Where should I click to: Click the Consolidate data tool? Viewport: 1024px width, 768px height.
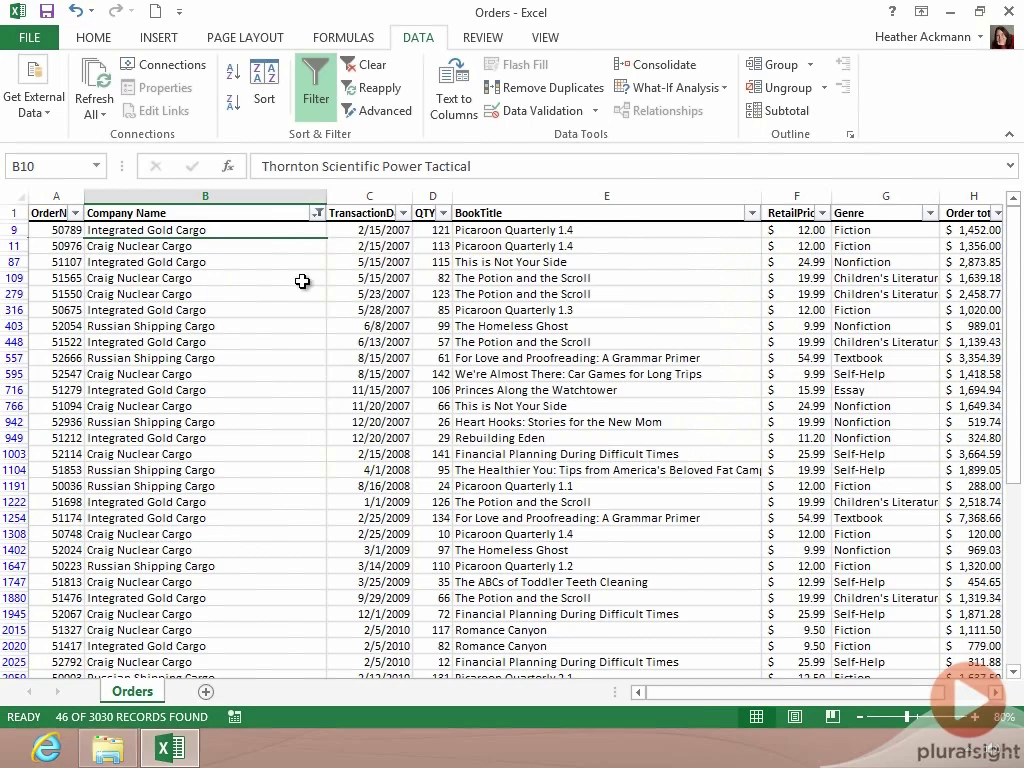(655, 65)
